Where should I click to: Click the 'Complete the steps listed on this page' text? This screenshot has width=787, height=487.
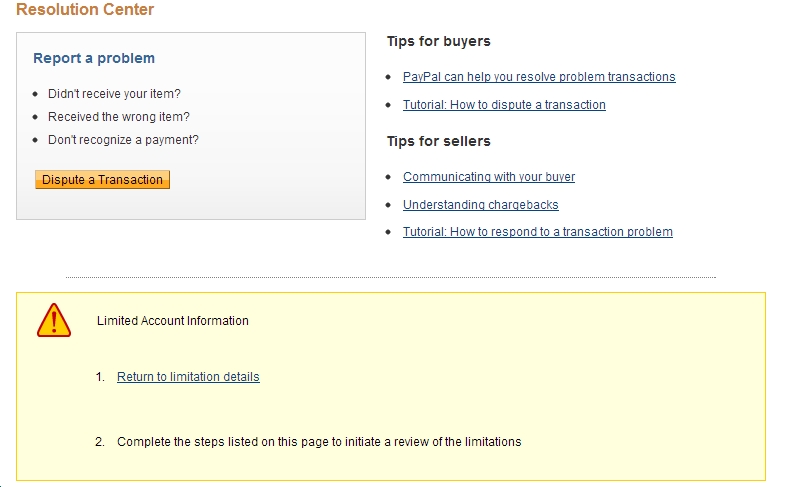click(x=319, y=441)
